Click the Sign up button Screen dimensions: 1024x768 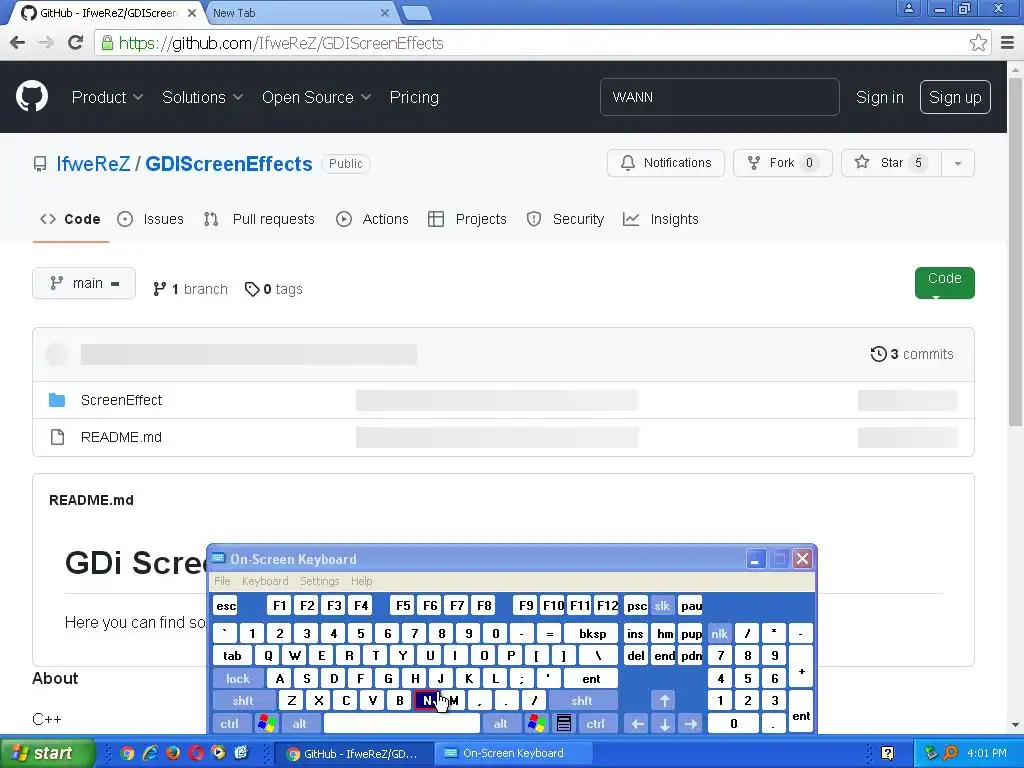click(x=955, y=97)
